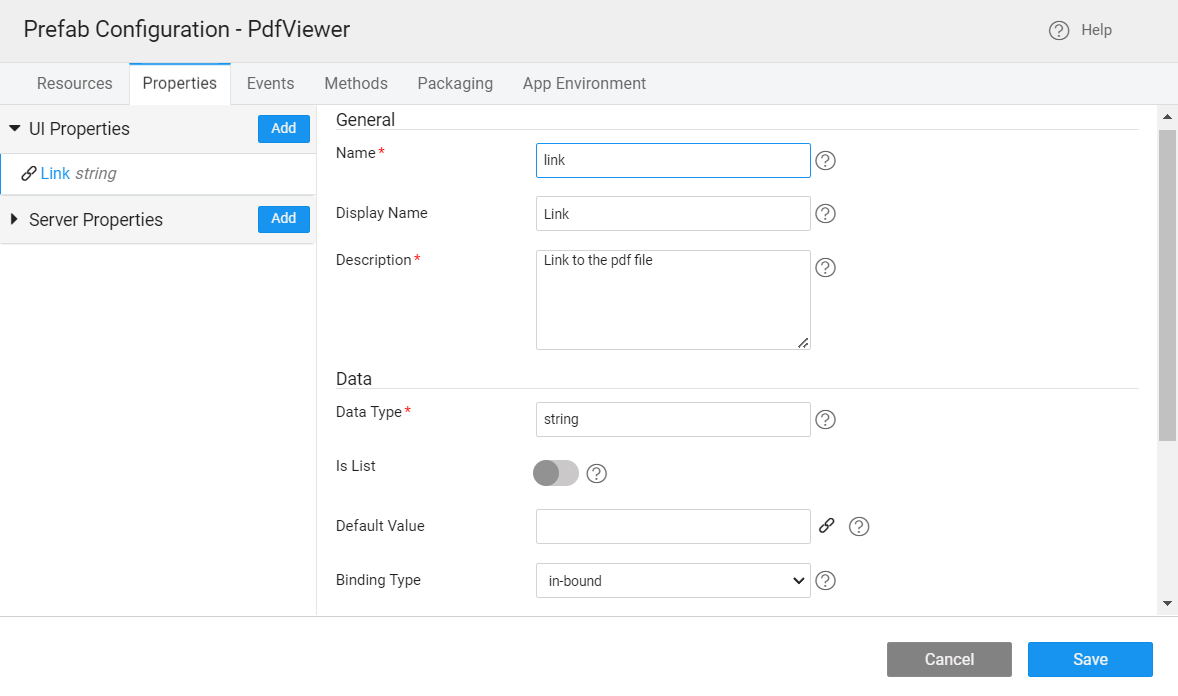Open the Help icon in the header
The width and height of the screenshot is (1178, 696).
1059,31
